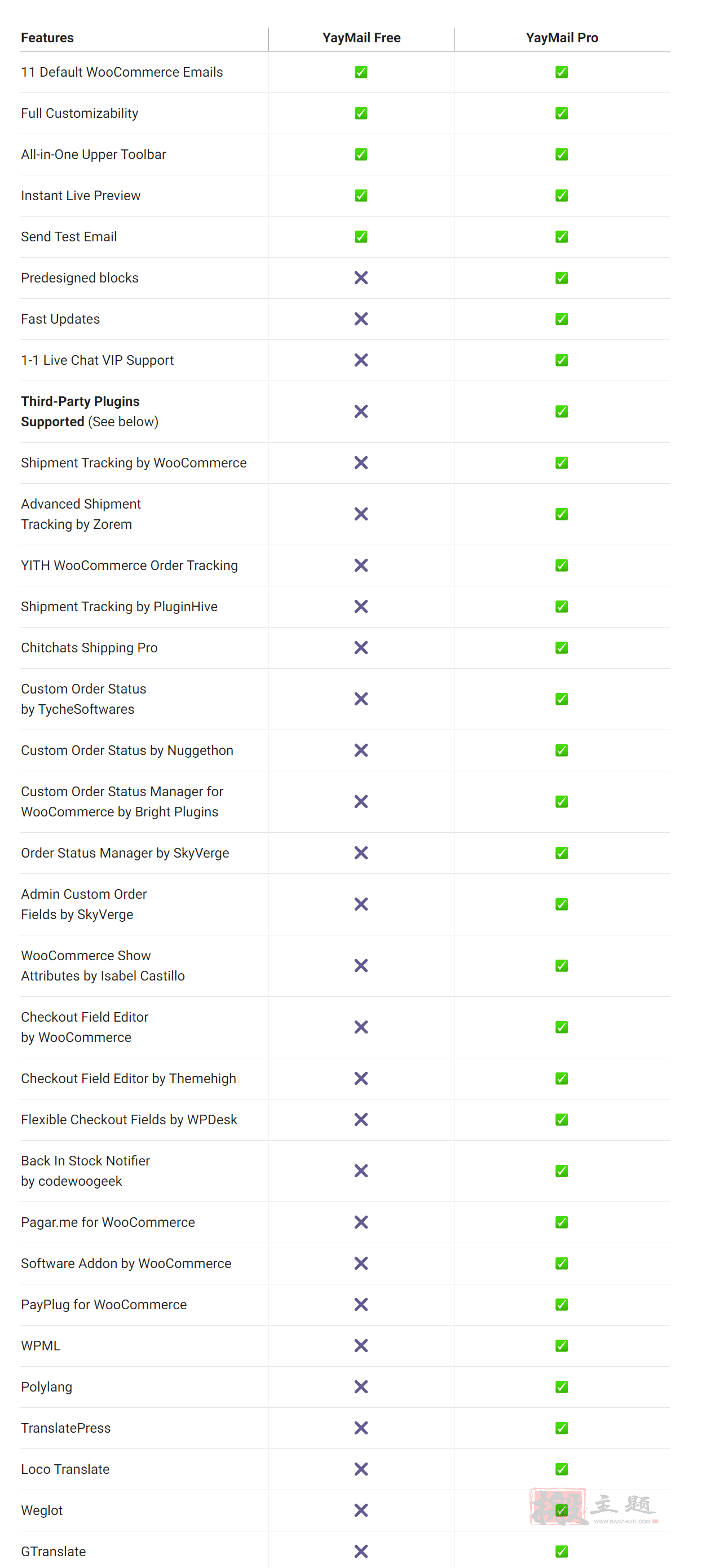The image size is (706, 1568).
Task: Click the Free cross icon for Fast Updates
Action: (361, 319)
